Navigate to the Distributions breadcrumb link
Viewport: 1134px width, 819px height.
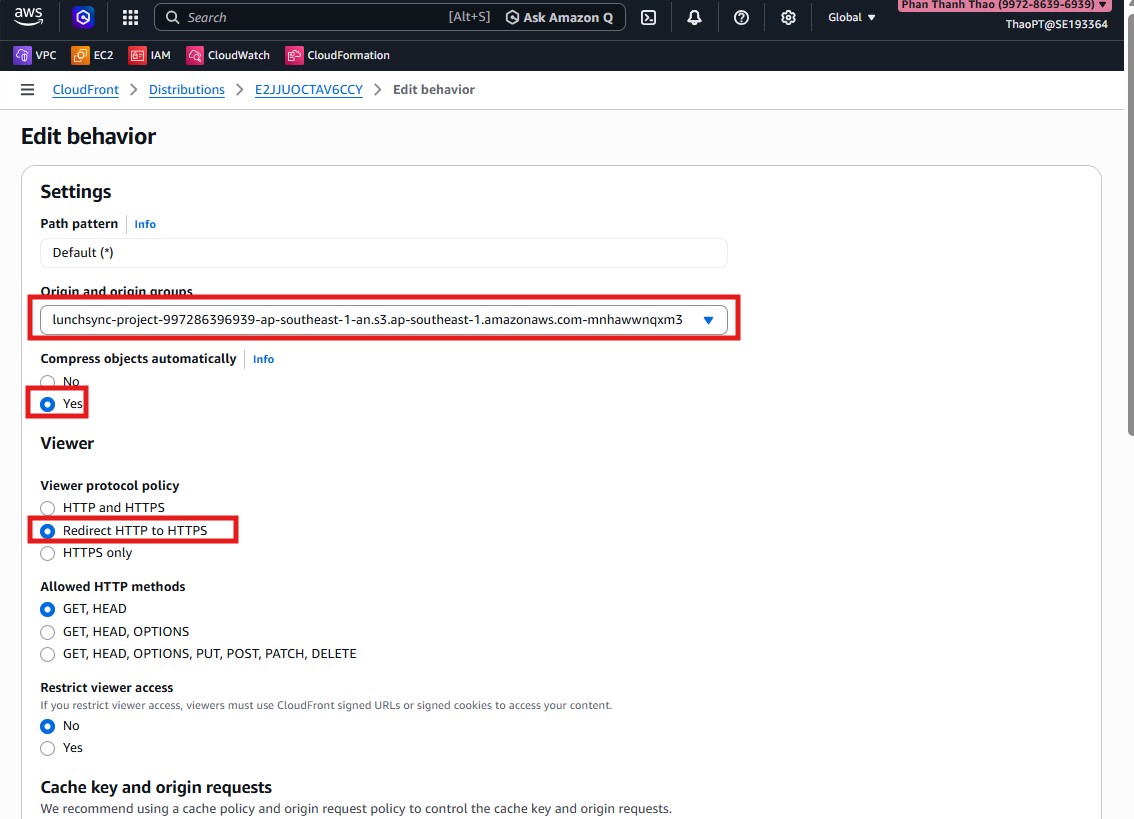pos(187,89)
